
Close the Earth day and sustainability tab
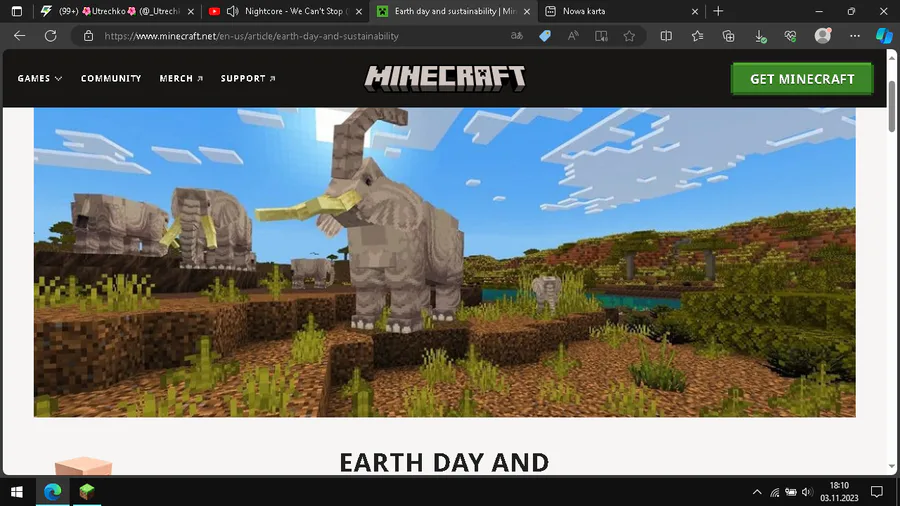pos(527,11)
